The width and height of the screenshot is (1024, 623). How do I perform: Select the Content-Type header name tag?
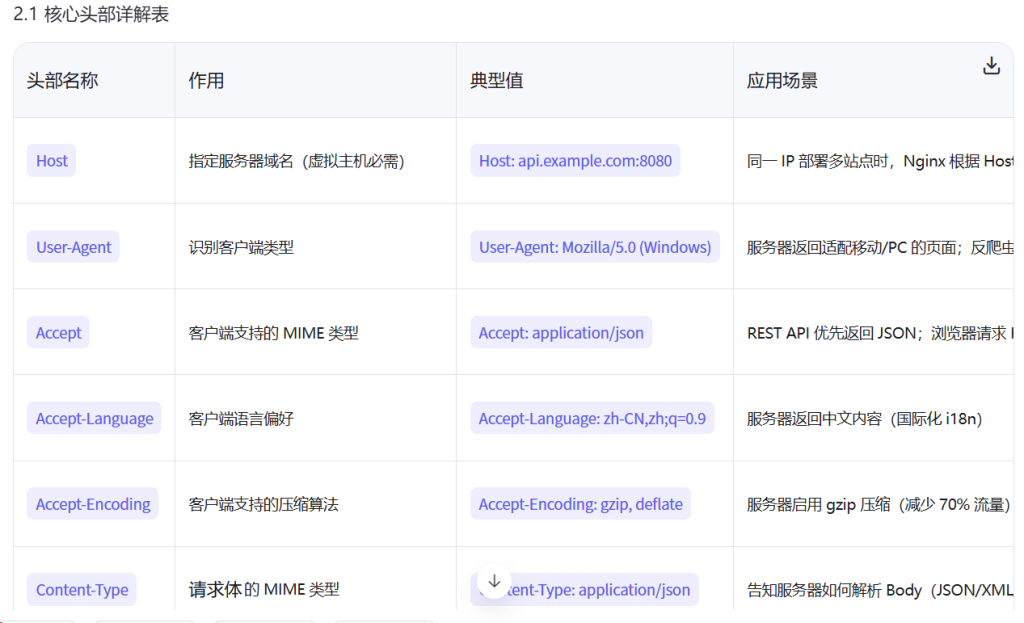click(82, 590)
